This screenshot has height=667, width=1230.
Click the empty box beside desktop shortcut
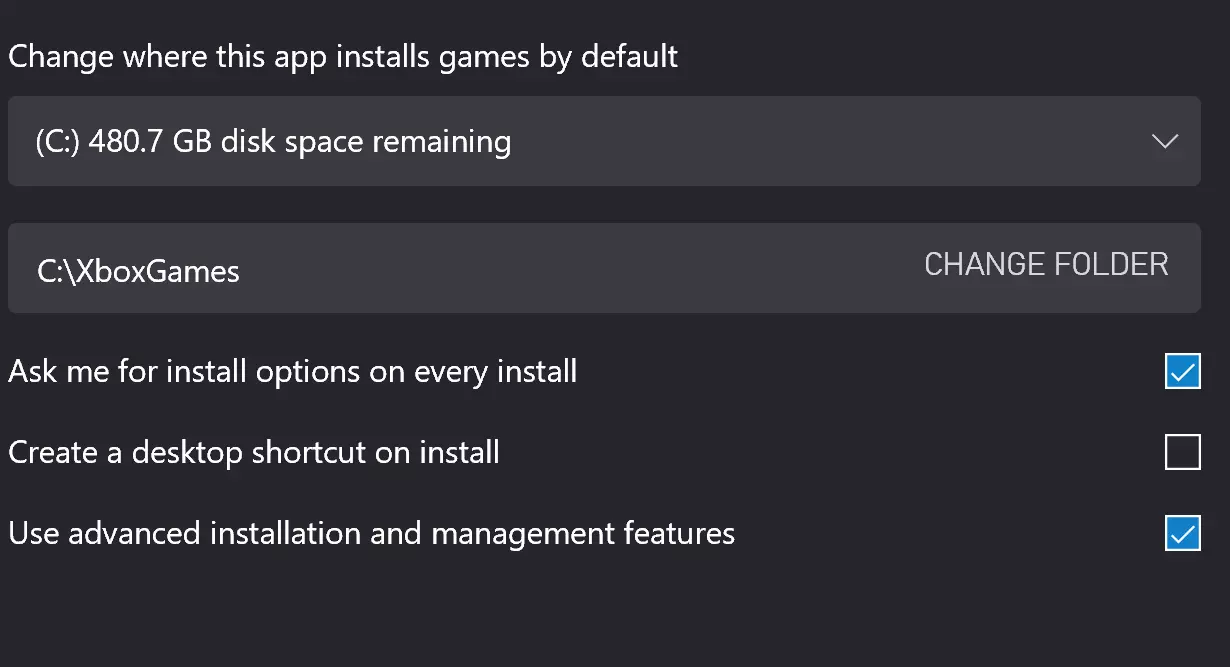pyautogui.click(x=1182, y=453)
